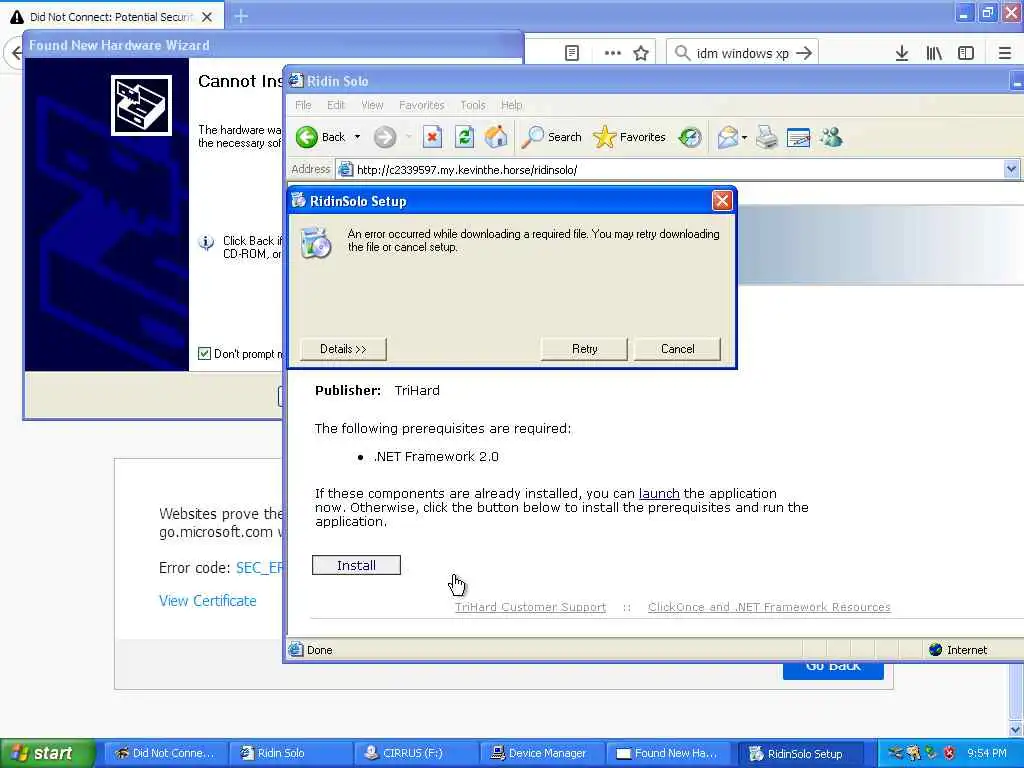The image size is (1024, 768).
Task: Click the red security shield tray icon
Action: [x=948, y=753]
